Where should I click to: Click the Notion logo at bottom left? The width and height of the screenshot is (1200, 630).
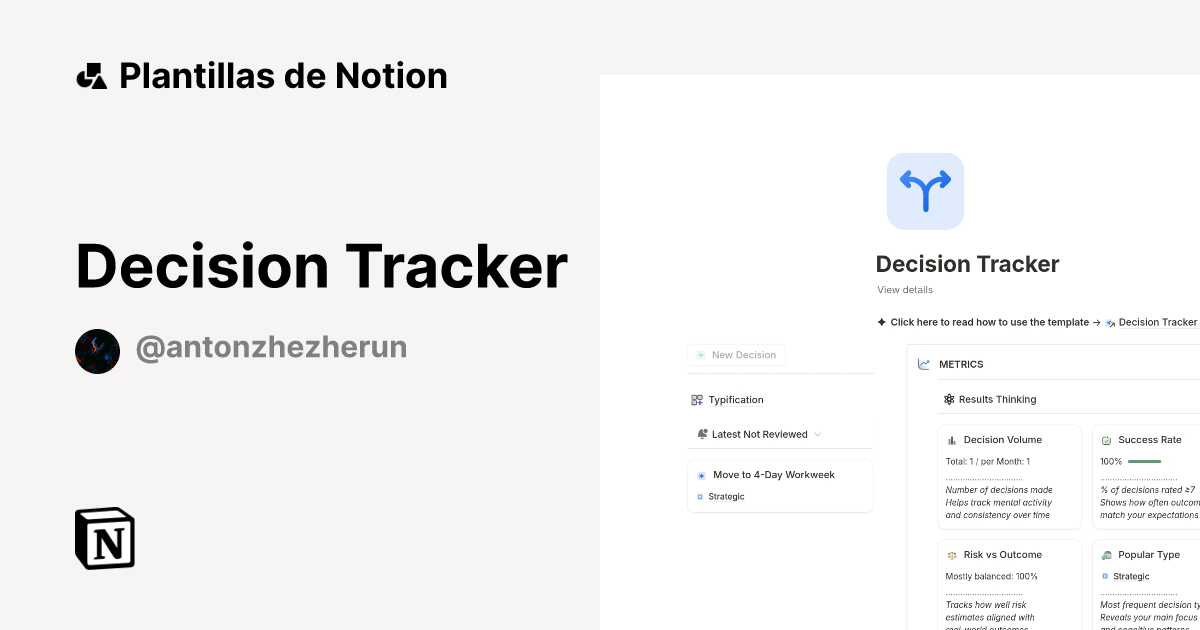click(104, 538)
